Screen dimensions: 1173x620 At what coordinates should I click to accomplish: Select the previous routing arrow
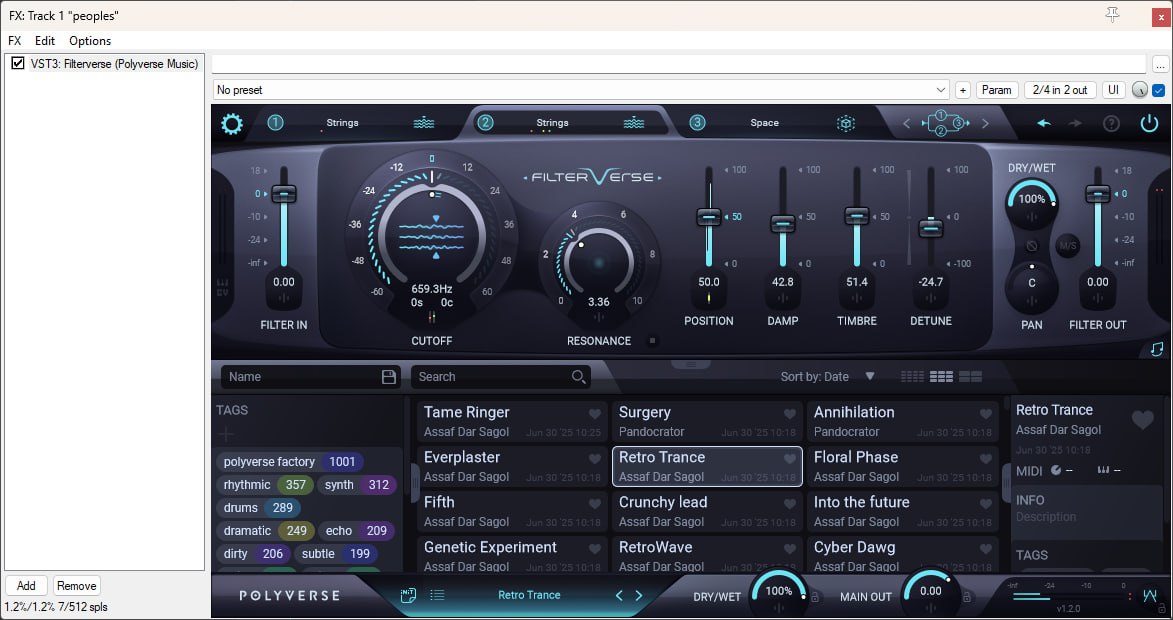907,123
